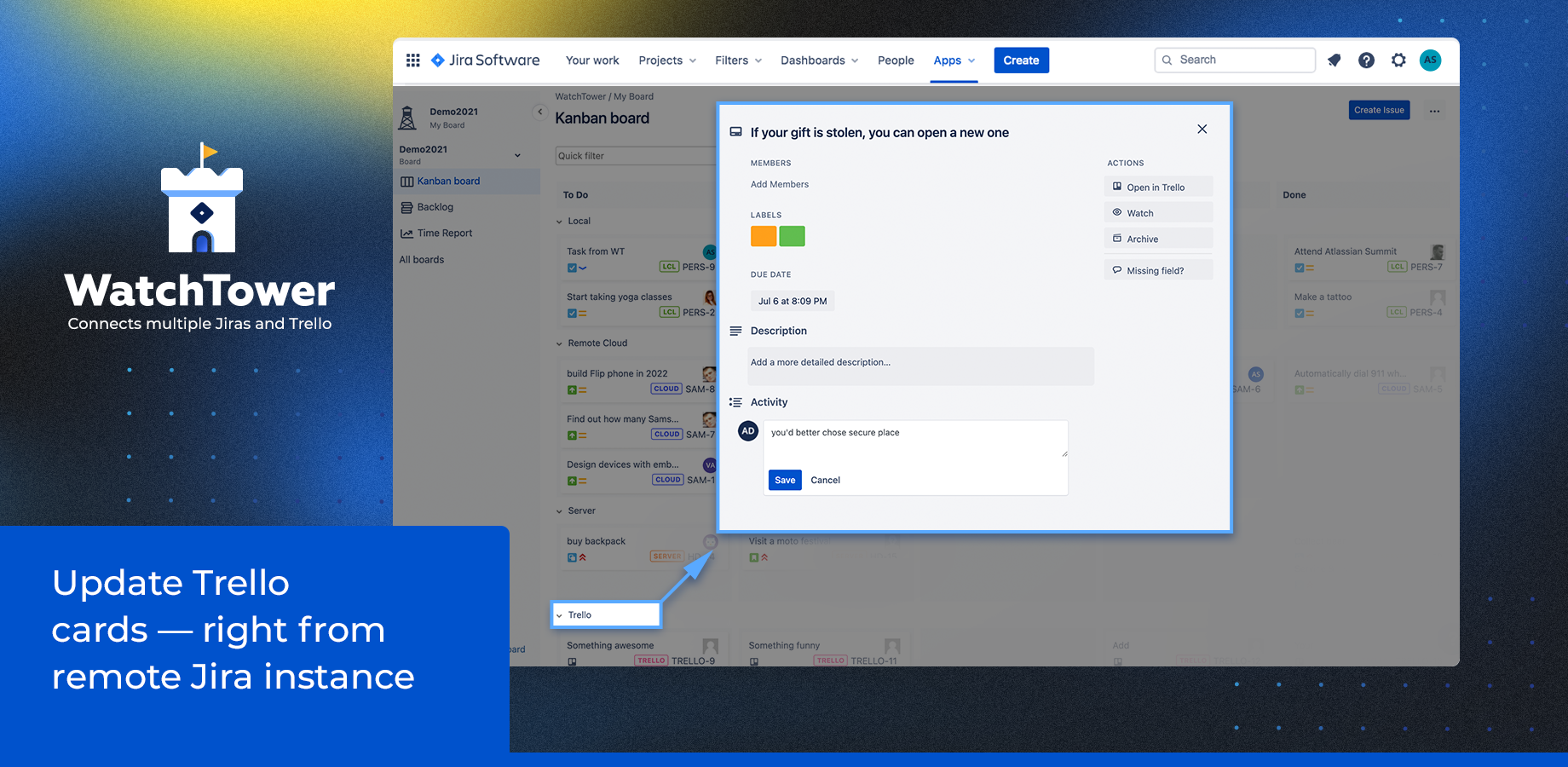Viewport: 1568px width, 767px height.
Task: Click the Activity section icon
Action: 735,402
